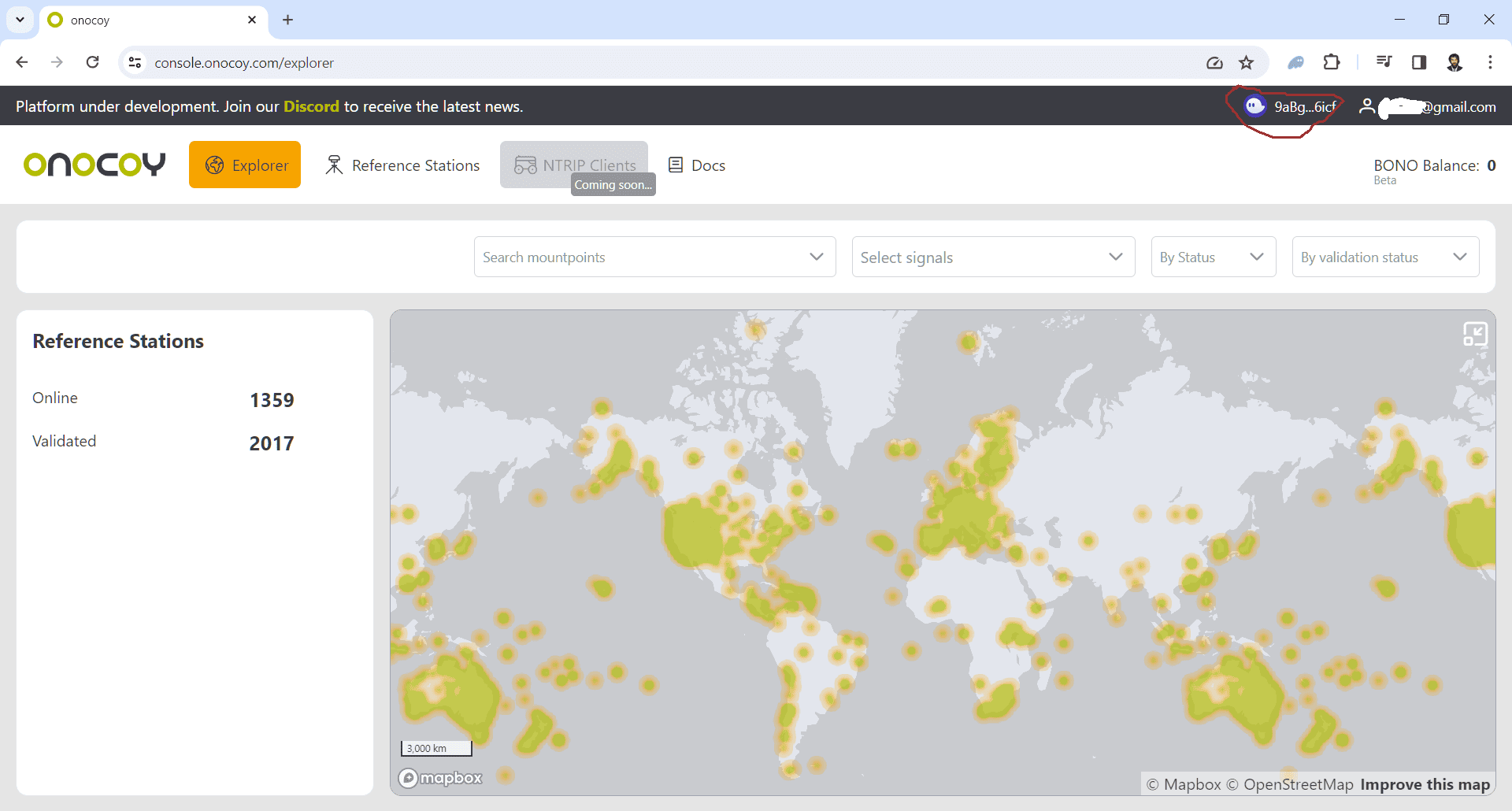Click the chevron in By validation status
The height and width of the screenshot is (811, 1512).
(1460, 257)
